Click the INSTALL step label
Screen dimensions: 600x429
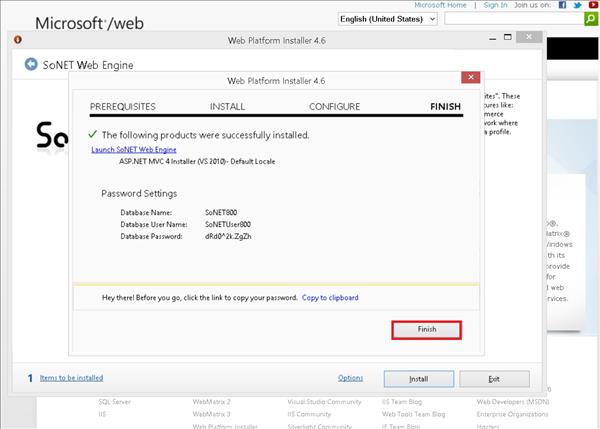click(x=227, y=107)
